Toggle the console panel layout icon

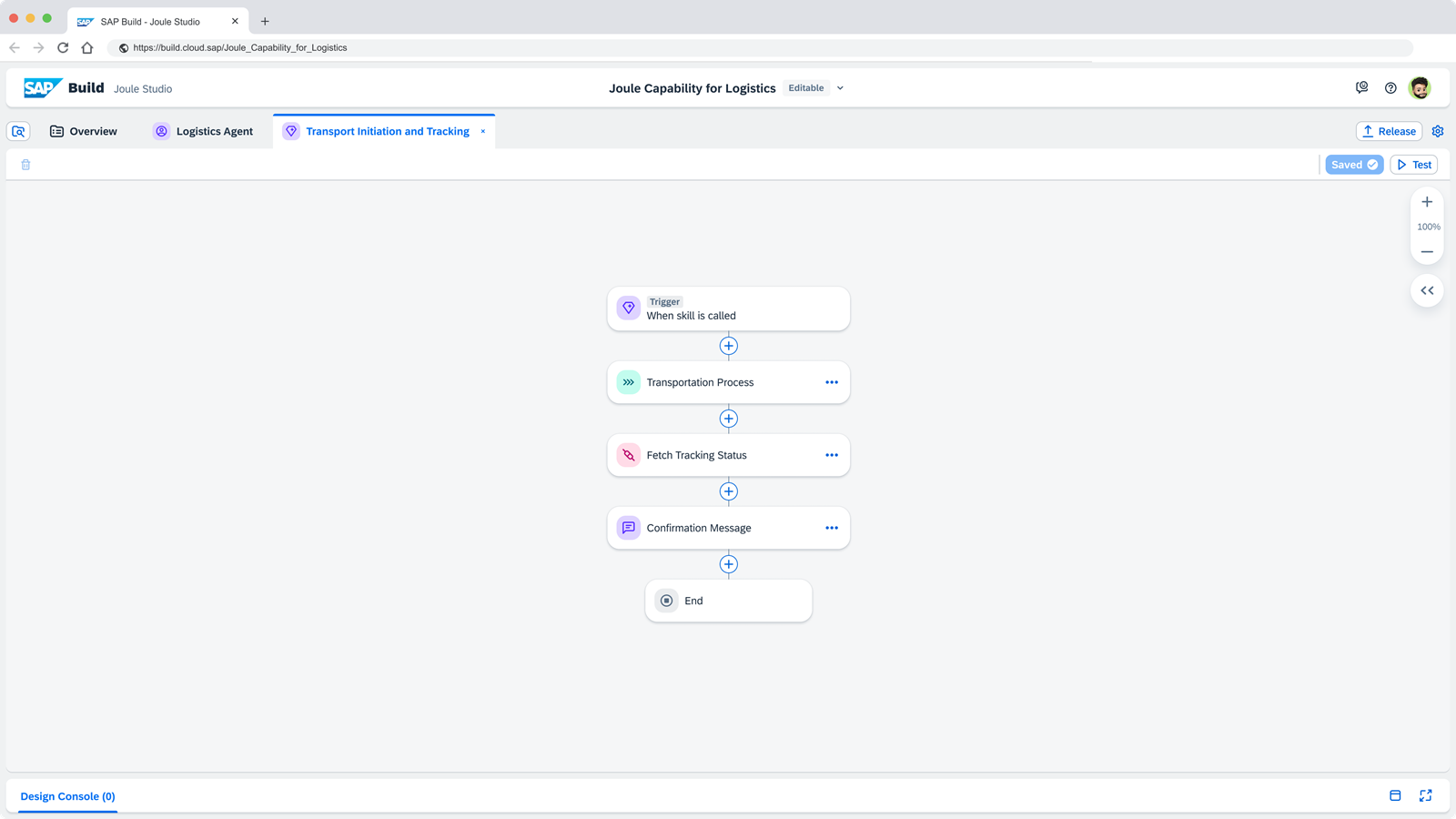coord(1395,795)
